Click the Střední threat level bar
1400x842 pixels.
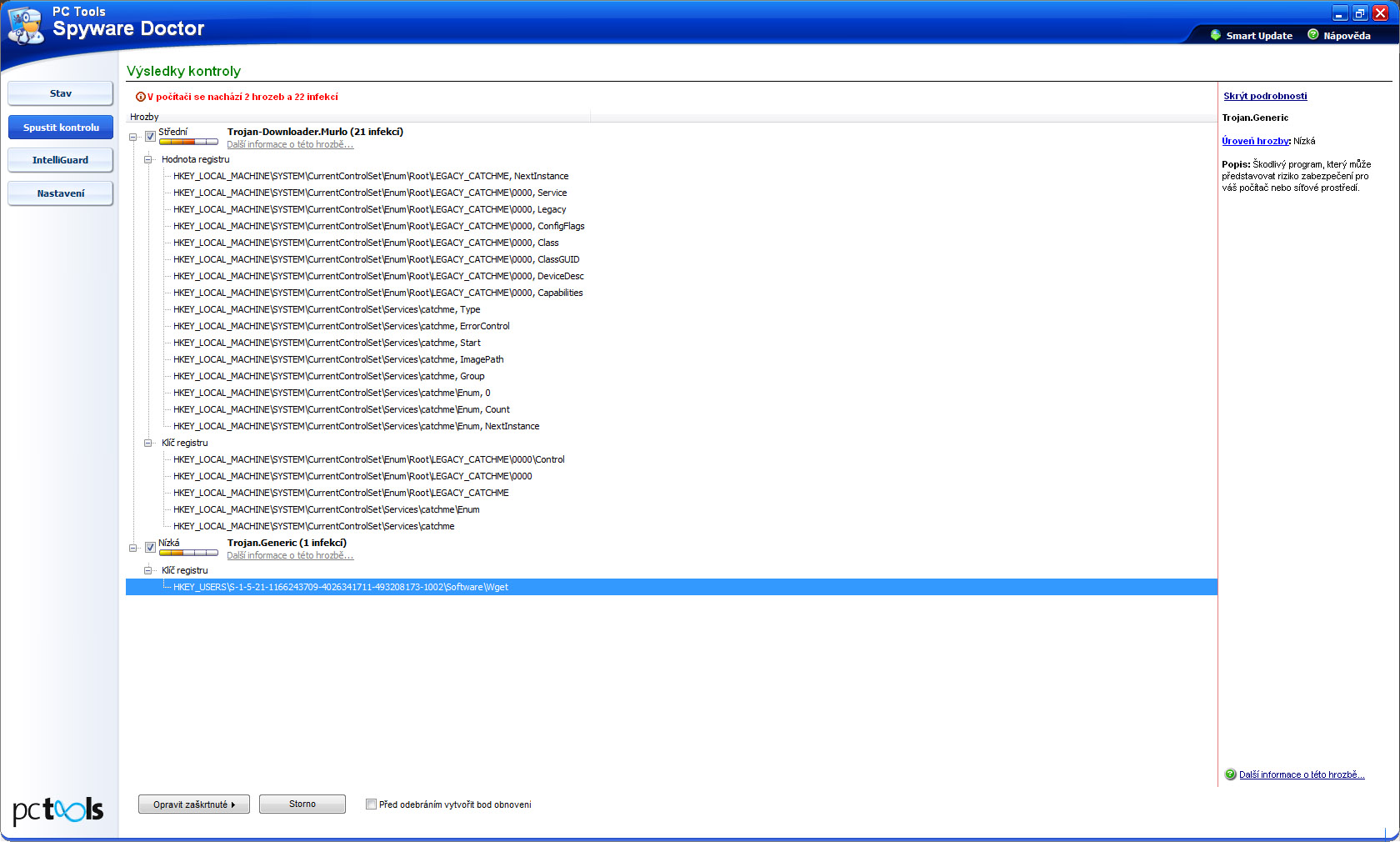(188, 142)
